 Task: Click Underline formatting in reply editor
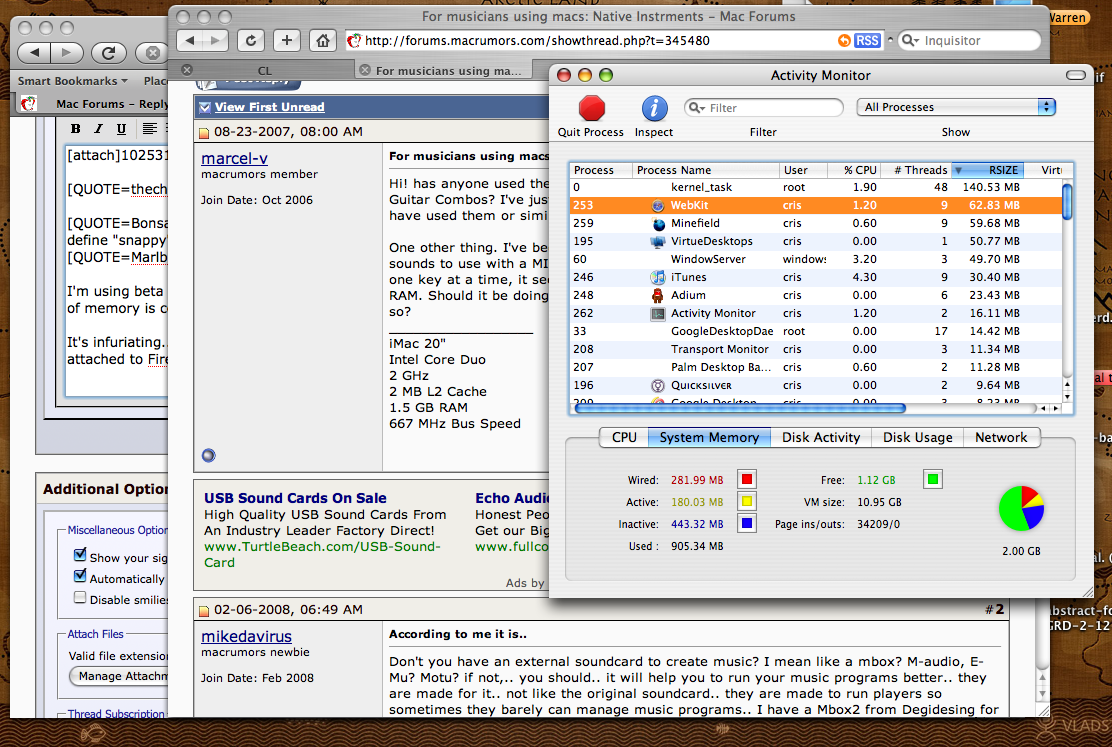(x=121, y=128)
